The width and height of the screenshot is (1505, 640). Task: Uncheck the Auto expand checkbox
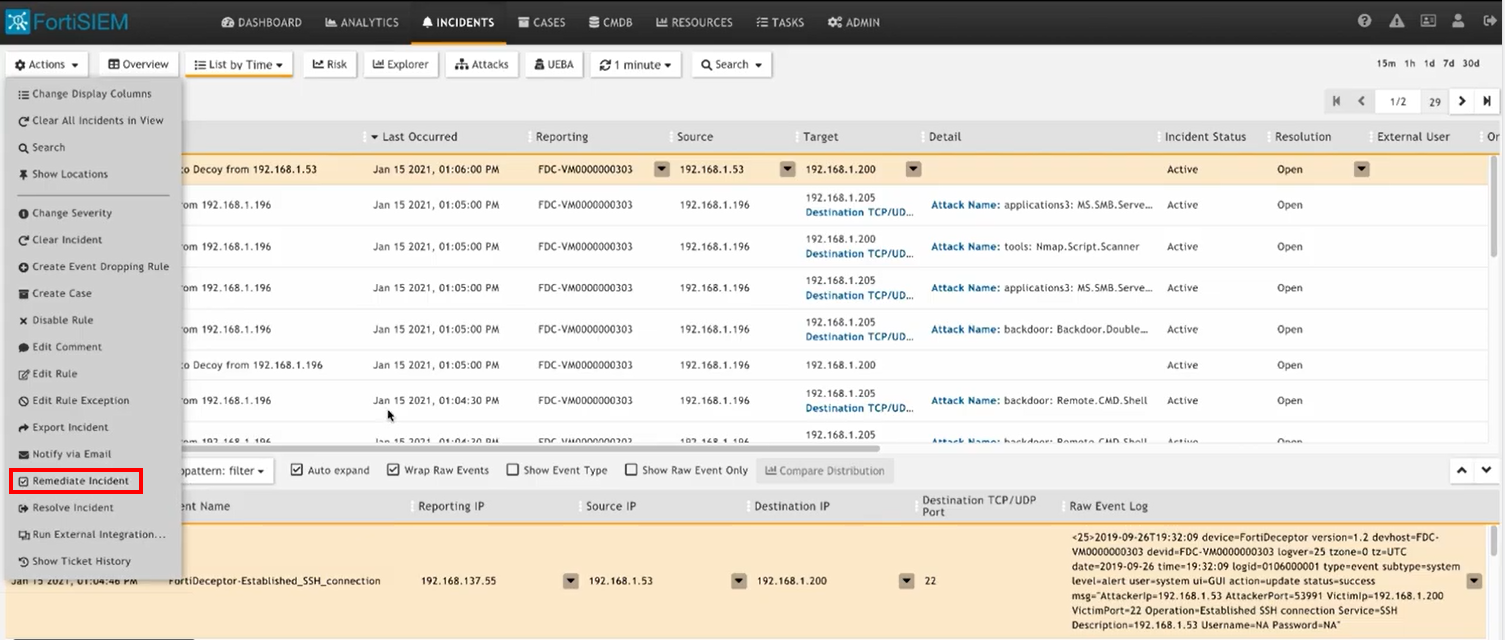[x=297, y=470]
